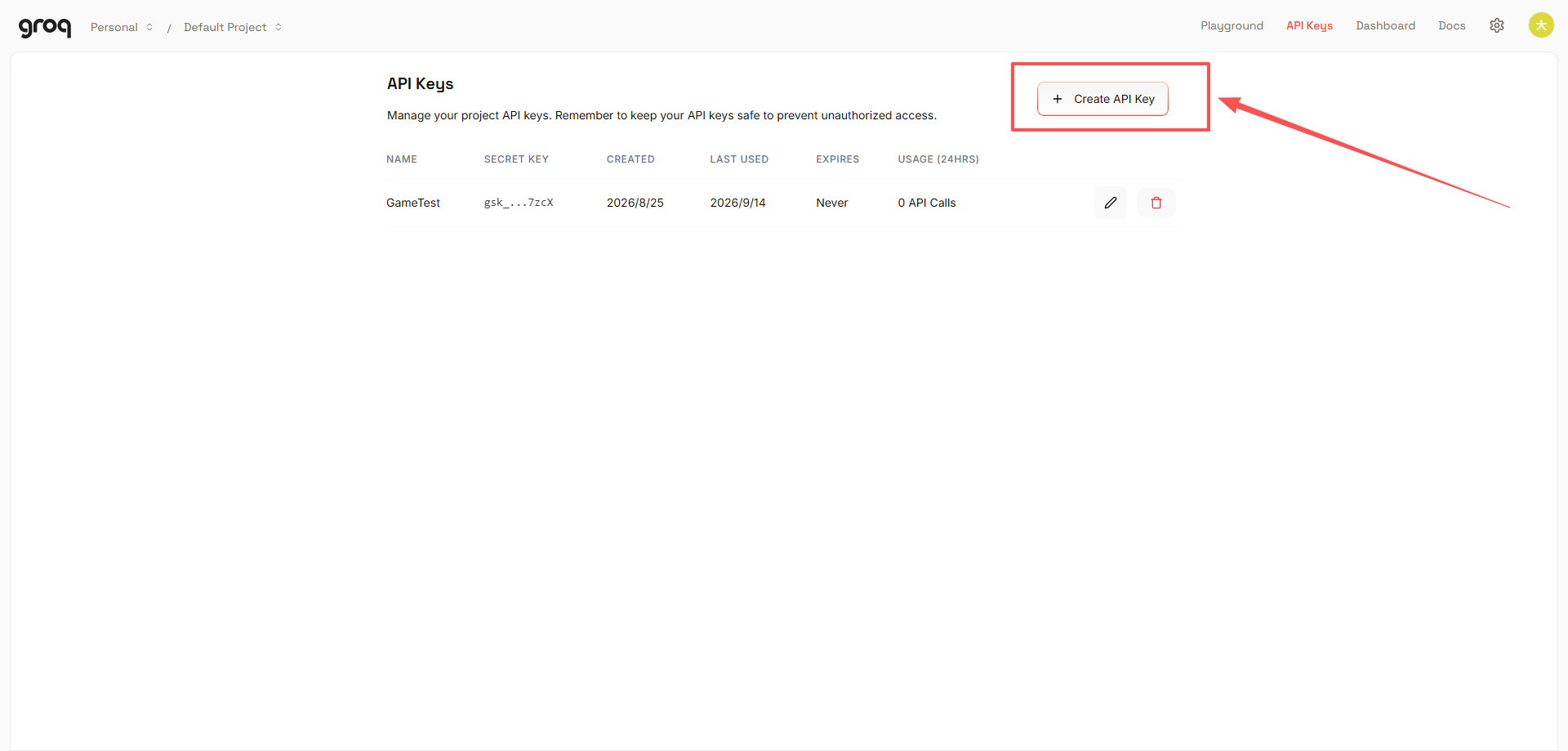Image resolution: width=1568 pixels, height=751 pixels.
Task: Click the GameTest key name
Action: (x=413, y=203)
